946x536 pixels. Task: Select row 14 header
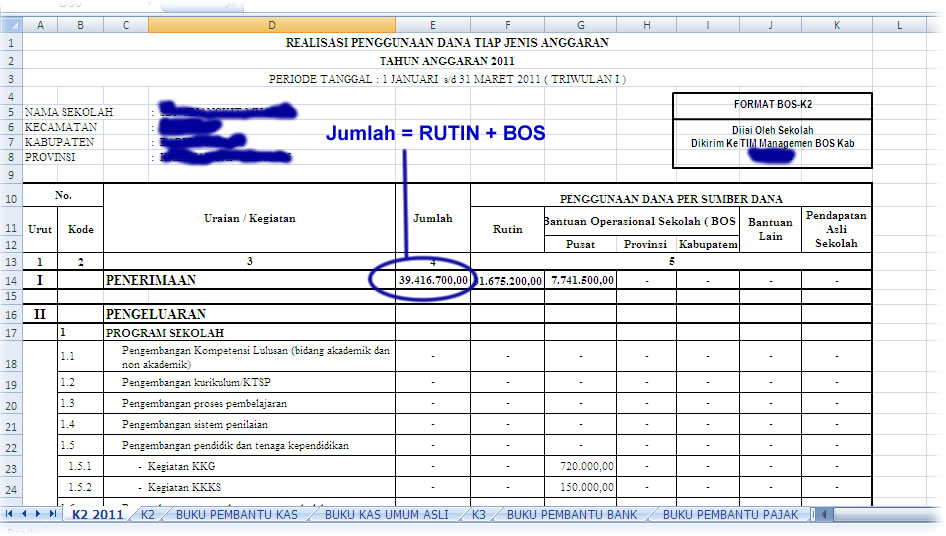pyautogui.click(x=11, y=281)
